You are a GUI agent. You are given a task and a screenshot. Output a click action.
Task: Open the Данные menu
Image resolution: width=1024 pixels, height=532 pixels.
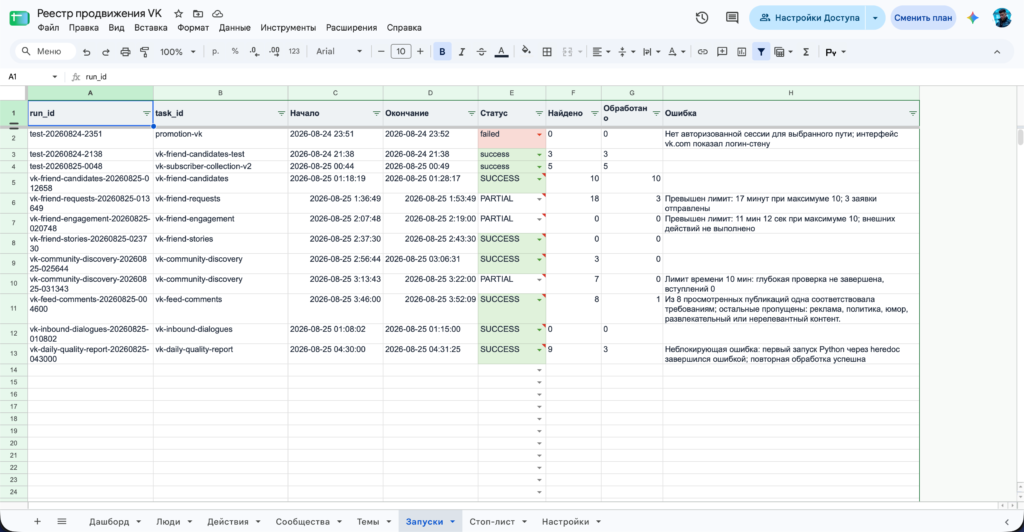[x=234, y=27]
